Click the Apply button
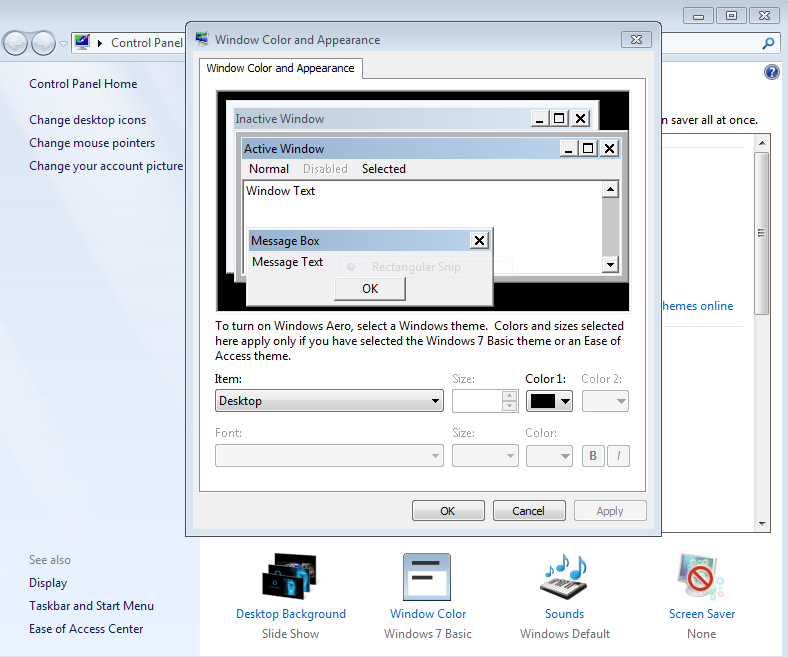 (x=610, y=511)
